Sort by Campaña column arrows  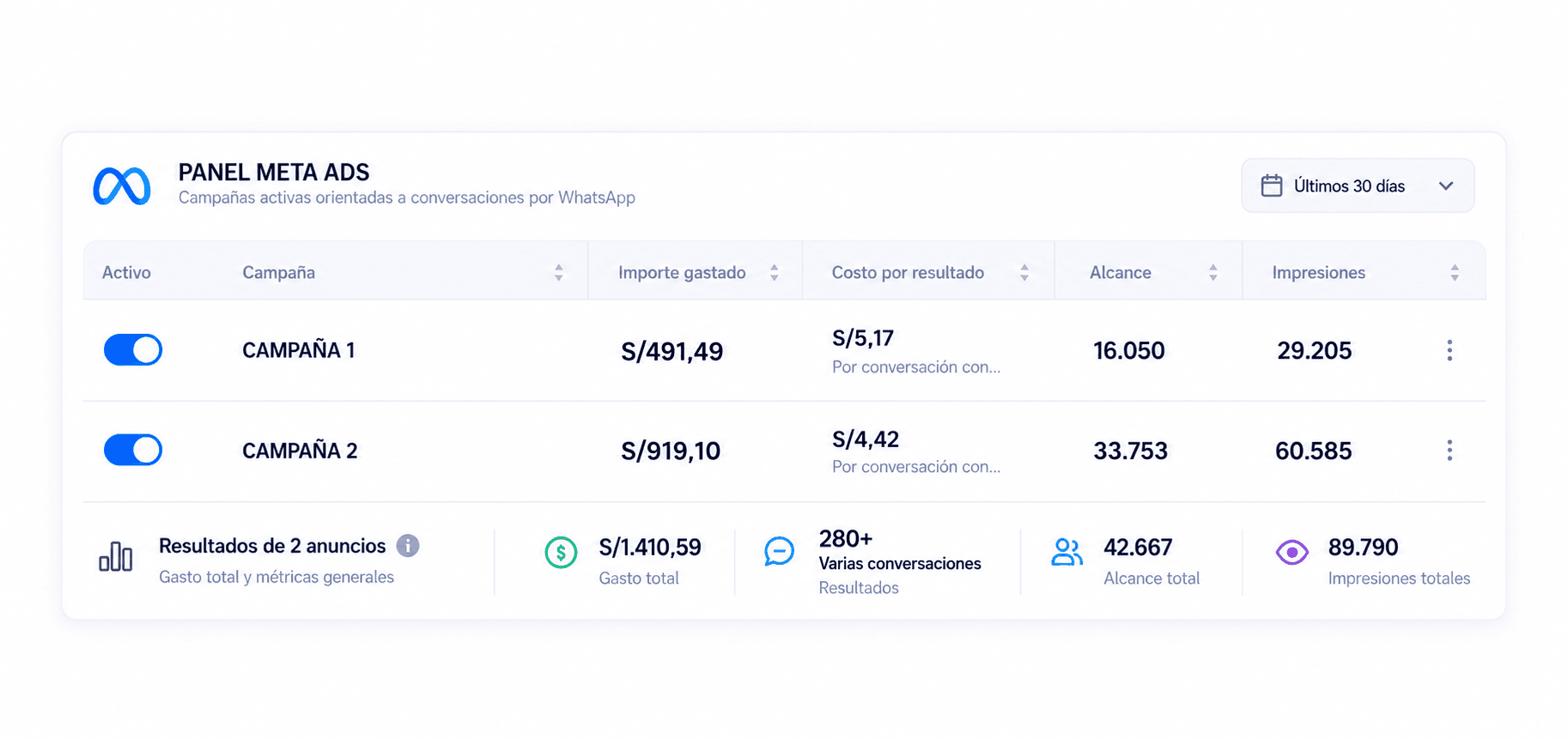pyautogui.click(x=559, y=273)
